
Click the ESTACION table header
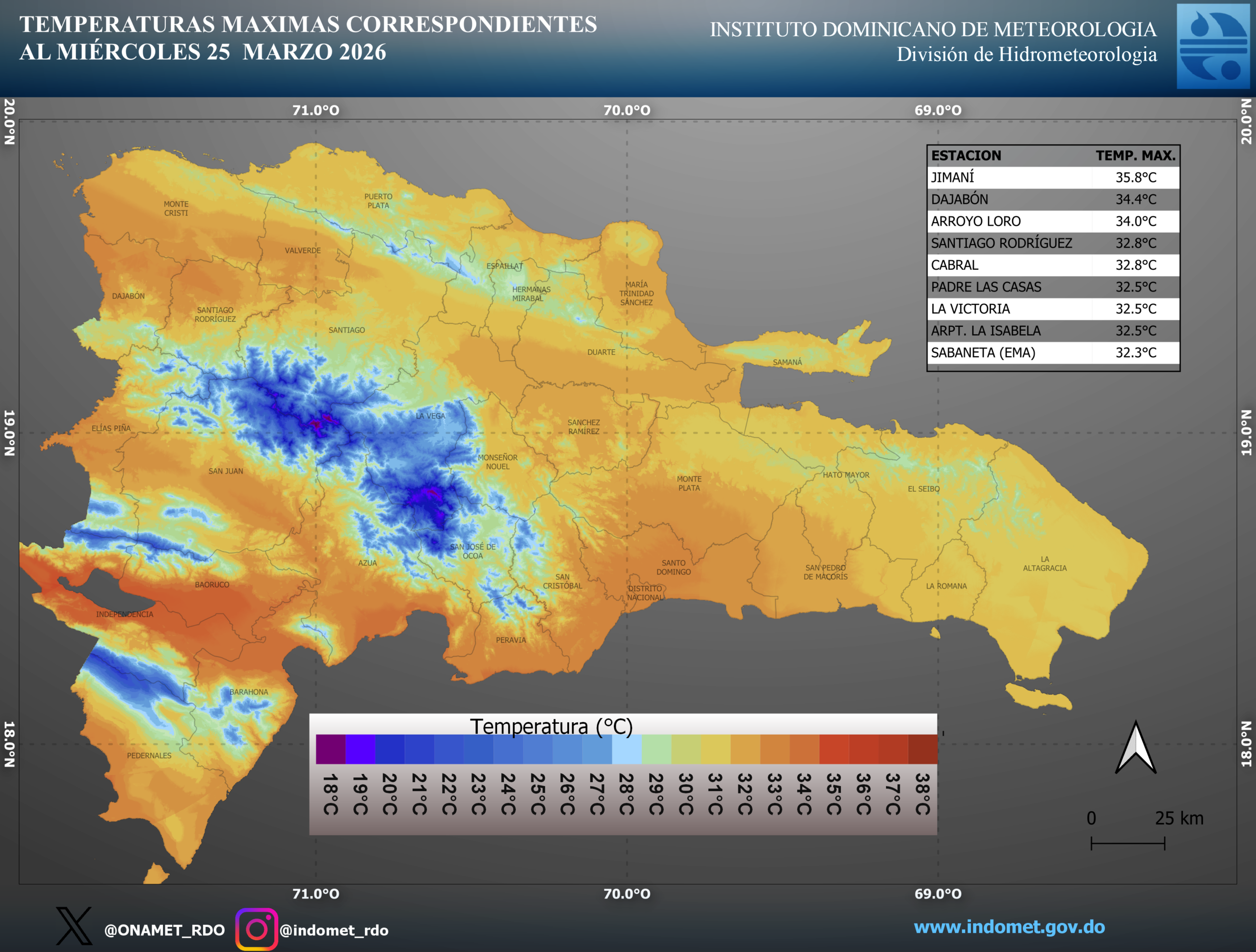(x=966, y=156)
